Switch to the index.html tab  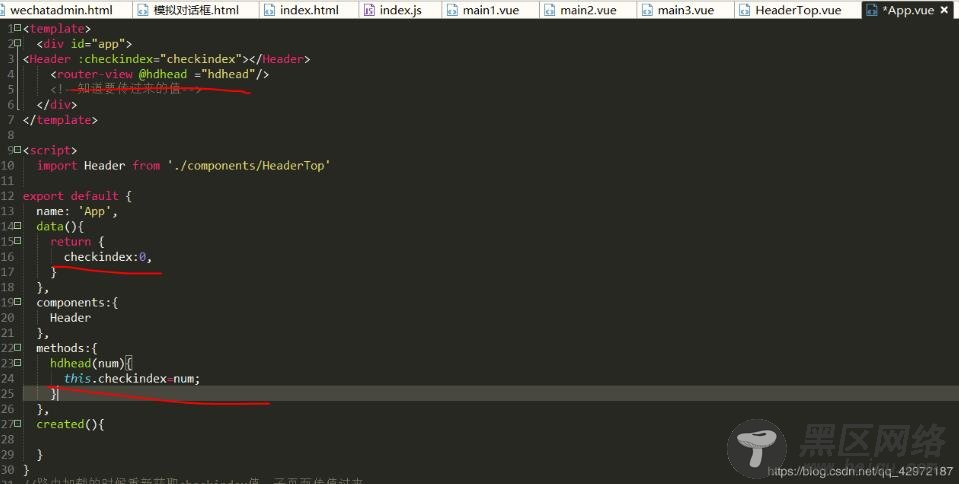309,10
